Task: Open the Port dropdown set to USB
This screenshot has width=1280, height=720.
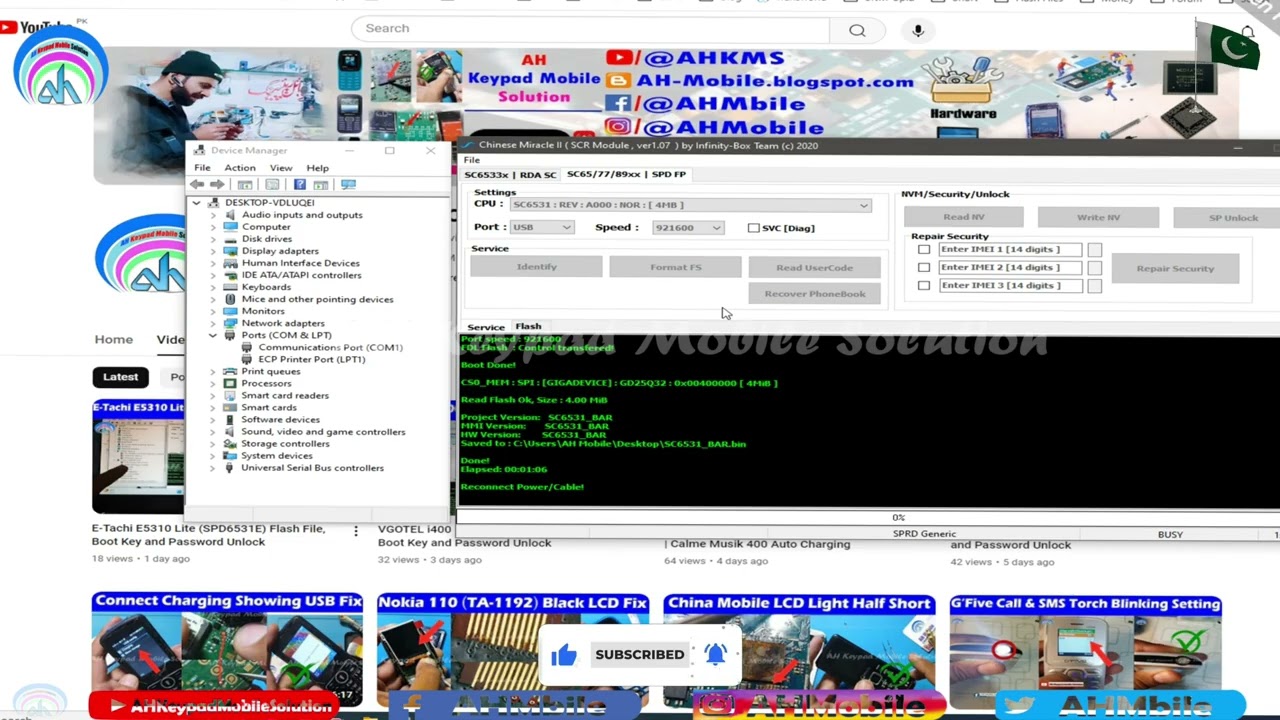Action: [x=542, y=228]
